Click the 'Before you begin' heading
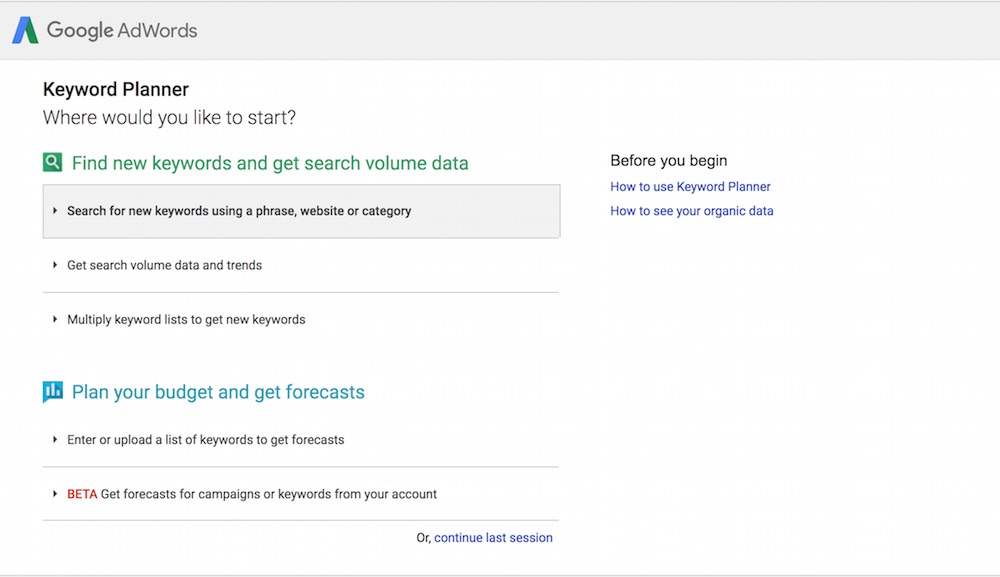1000x577 pixels. 668,161
